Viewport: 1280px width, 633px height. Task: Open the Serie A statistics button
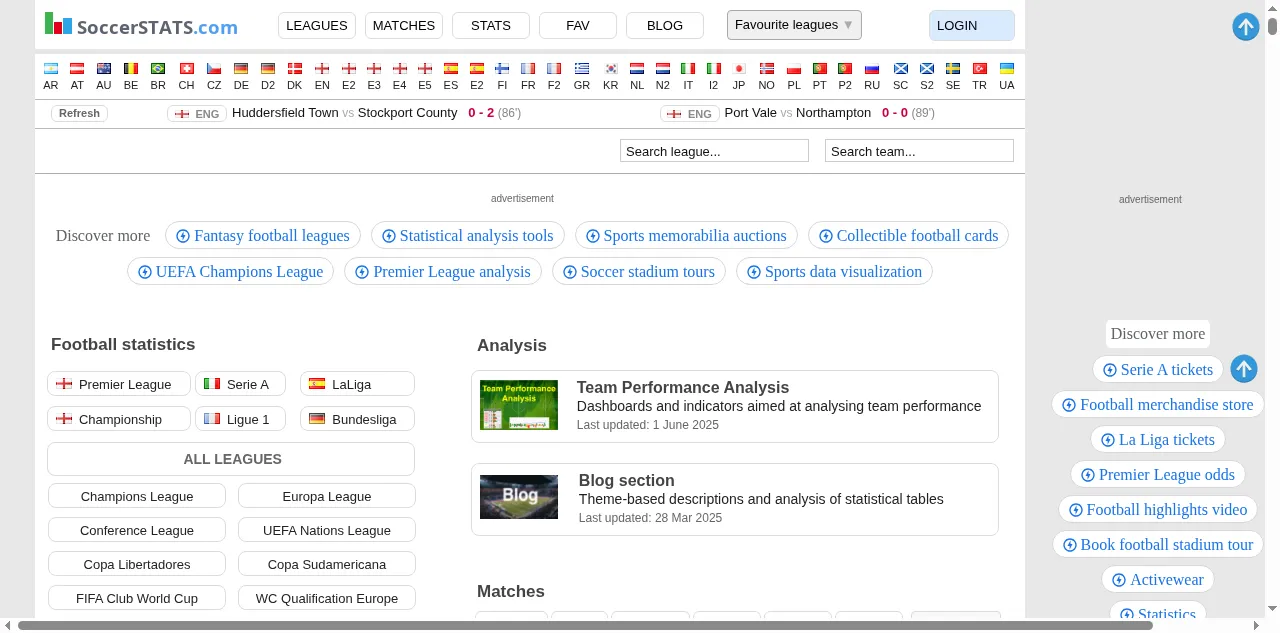240,384
